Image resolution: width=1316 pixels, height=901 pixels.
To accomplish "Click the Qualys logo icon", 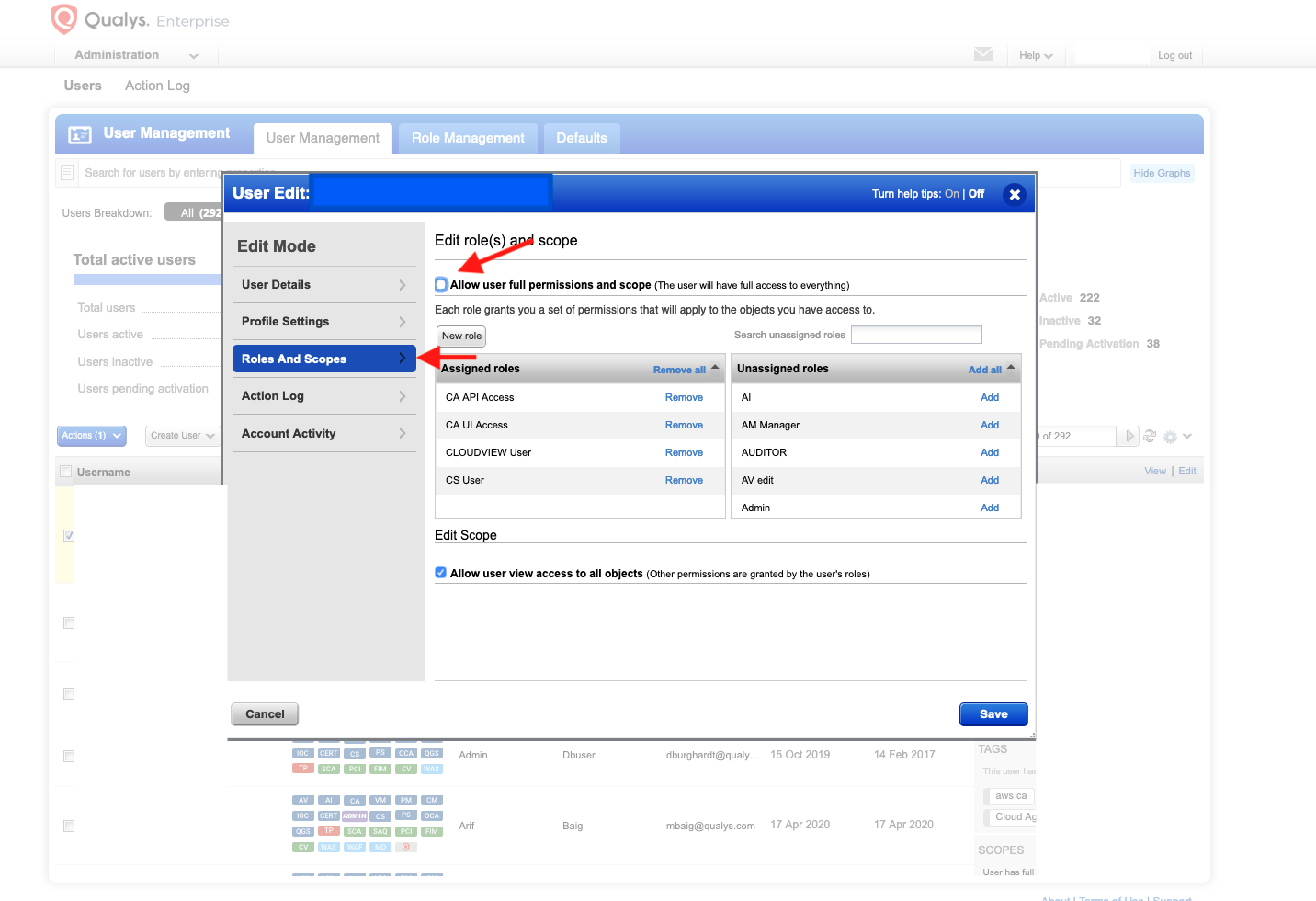I will (64, 18).
